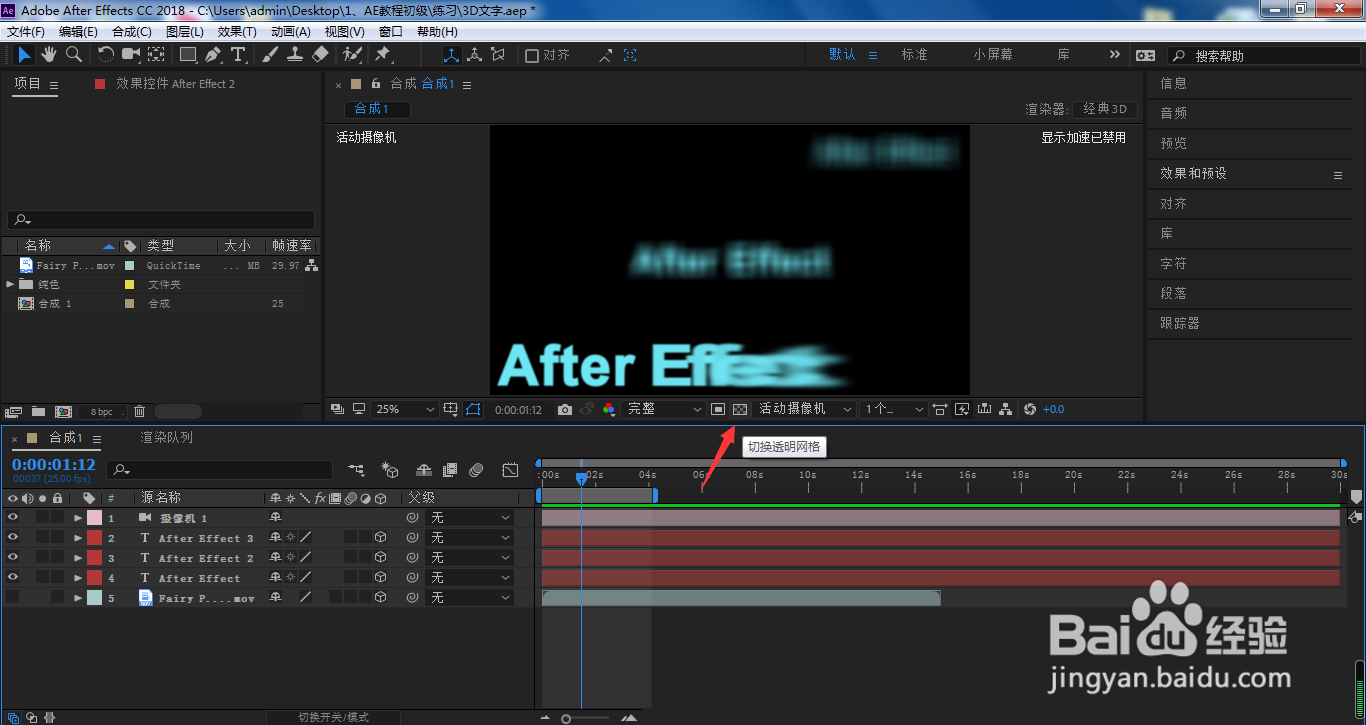The width and height of the screenshot is (1366, 725).
Task: Switch to 效果控件 After Effect 2 tab
Action: pos(175,84)
